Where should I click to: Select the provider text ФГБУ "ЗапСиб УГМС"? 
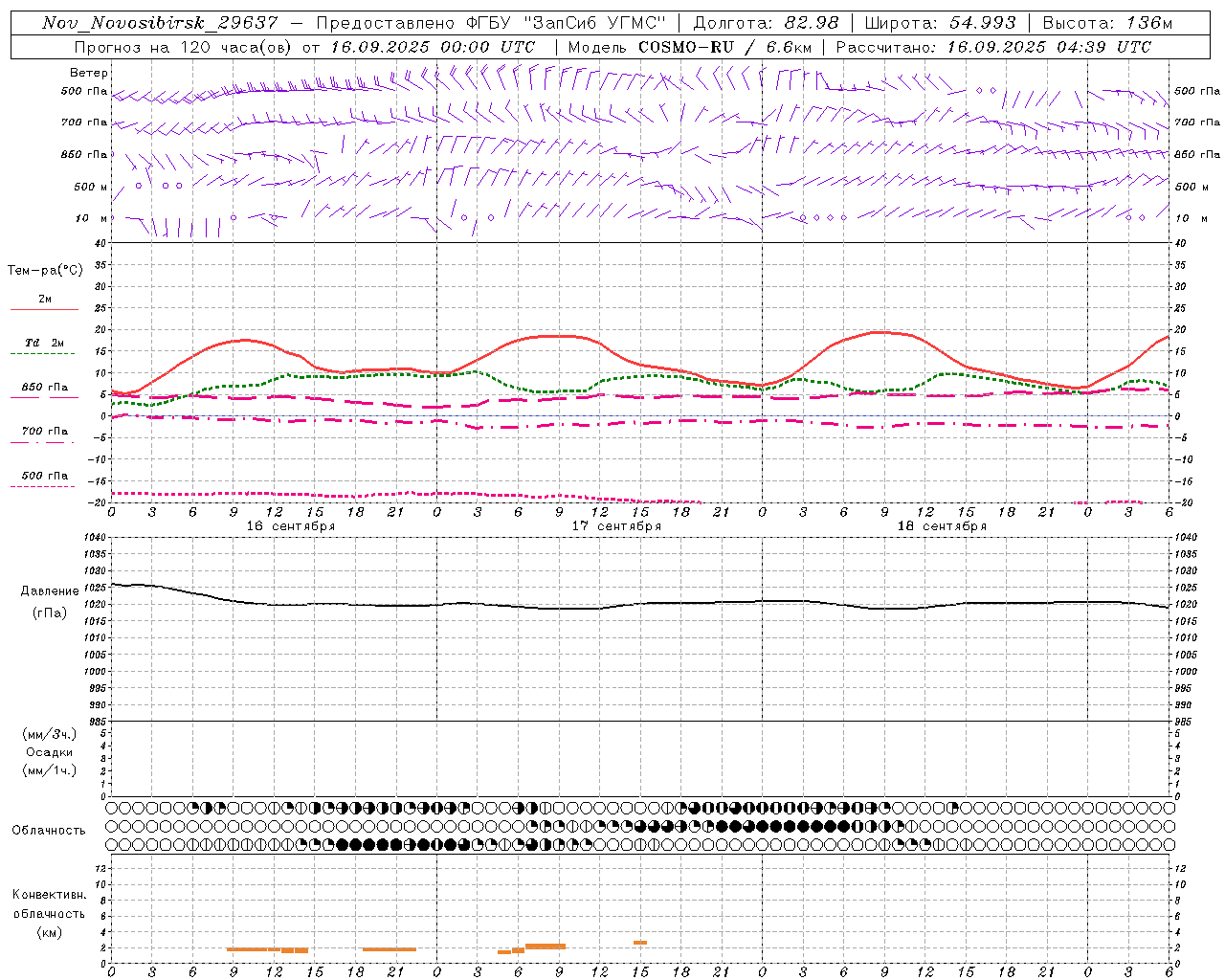click(567, 23)
